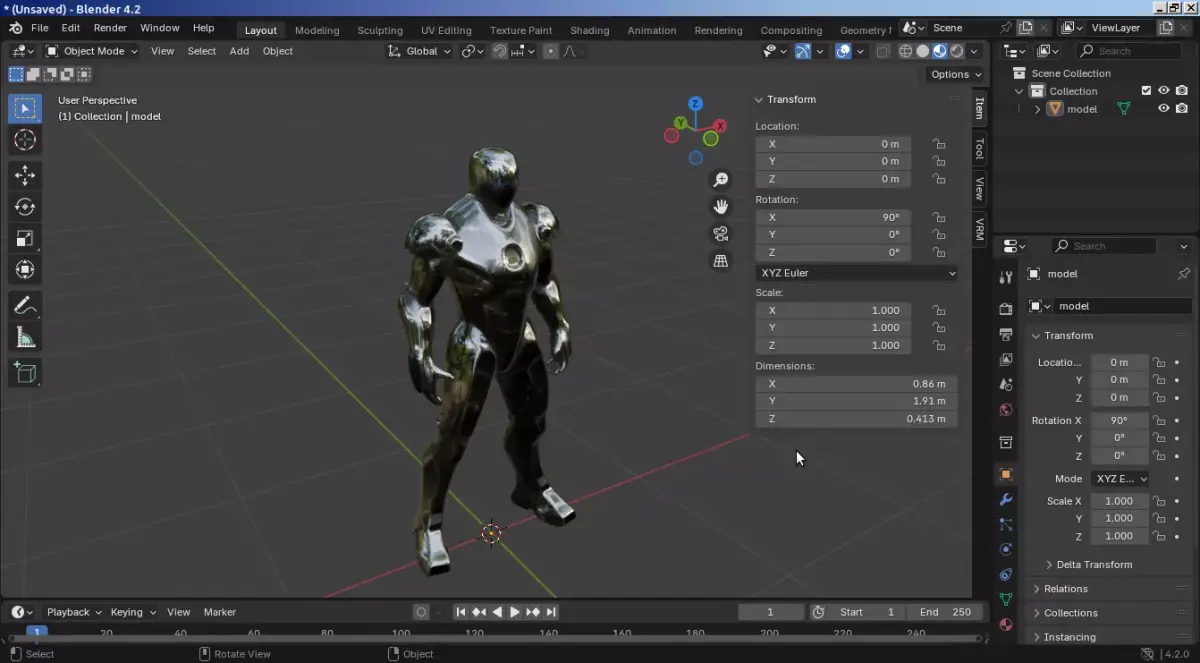Open the Scene properties tab icon
This screenshot has height=663, width=1200.
point(1006,384)
